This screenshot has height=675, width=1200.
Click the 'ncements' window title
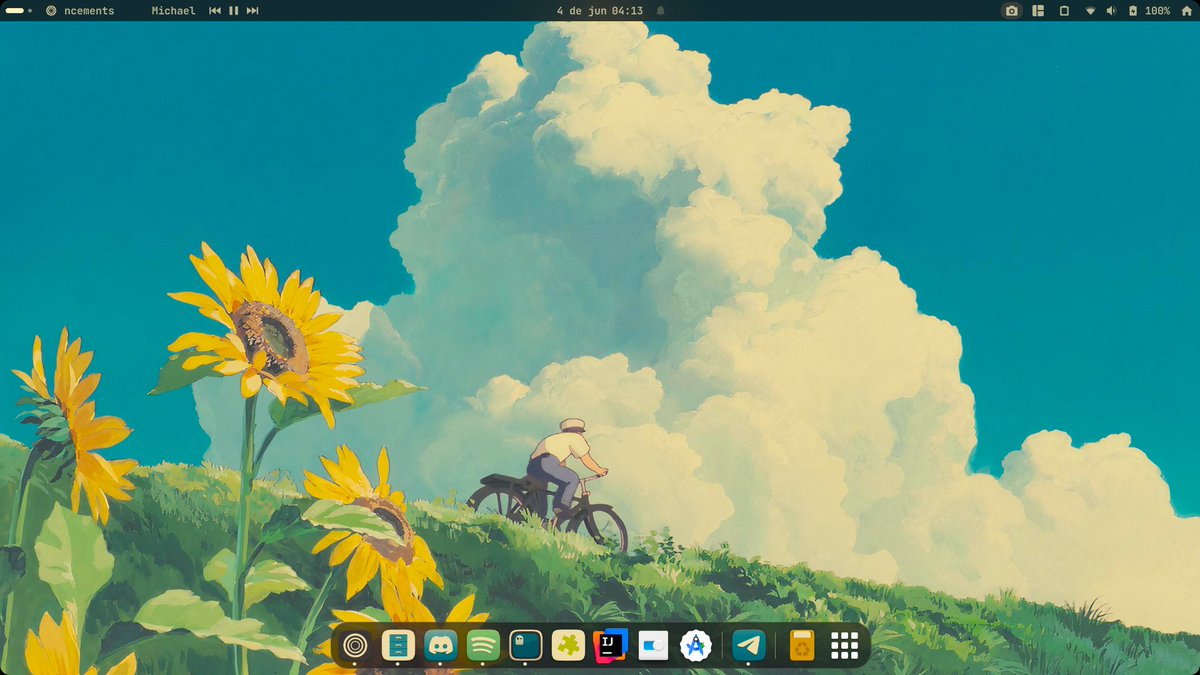[90, 10]
